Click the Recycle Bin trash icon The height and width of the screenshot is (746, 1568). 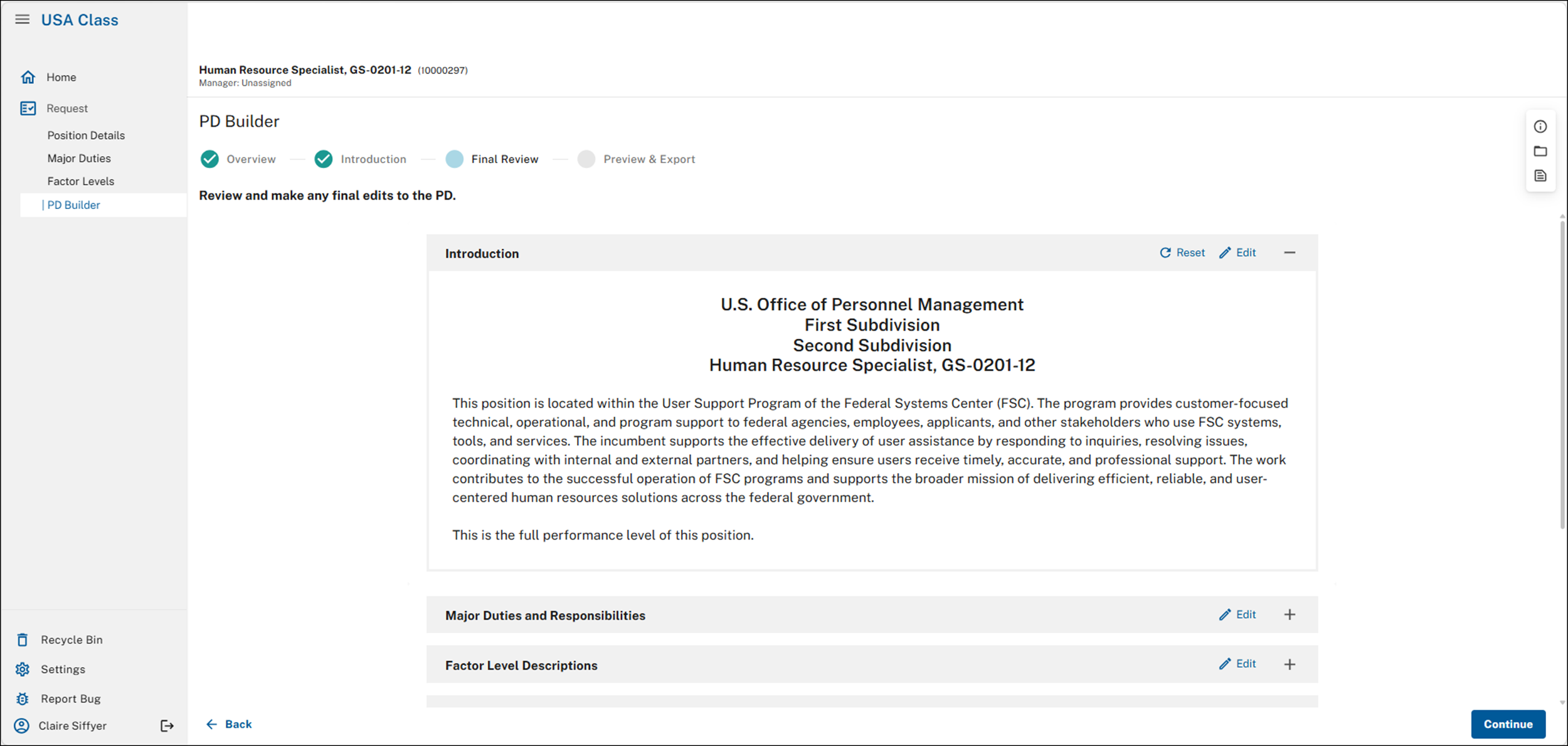tap(23, 639)
